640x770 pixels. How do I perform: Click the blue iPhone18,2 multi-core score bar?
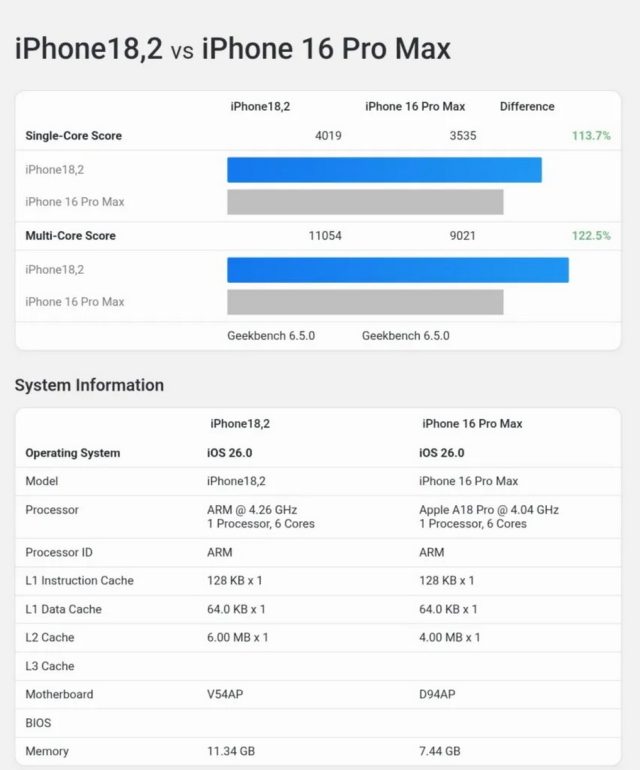tap(398, 270)
